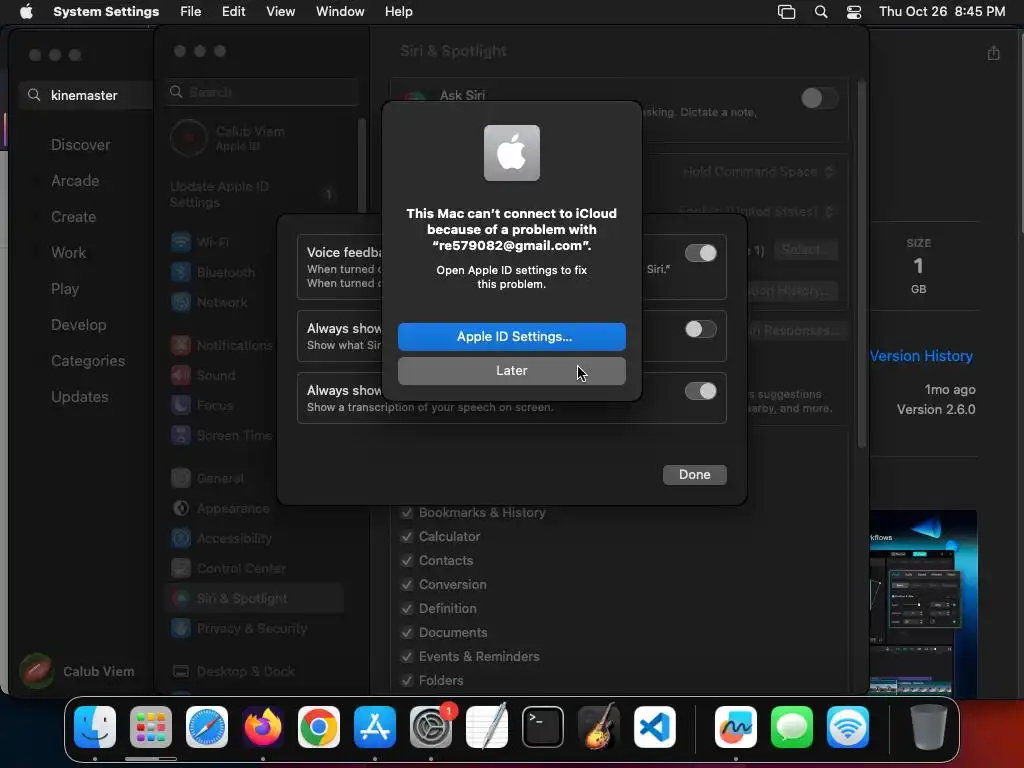This screenshot has width=1024, height=768.
Task: Open the Trash in the Dock
Action: 929,727
